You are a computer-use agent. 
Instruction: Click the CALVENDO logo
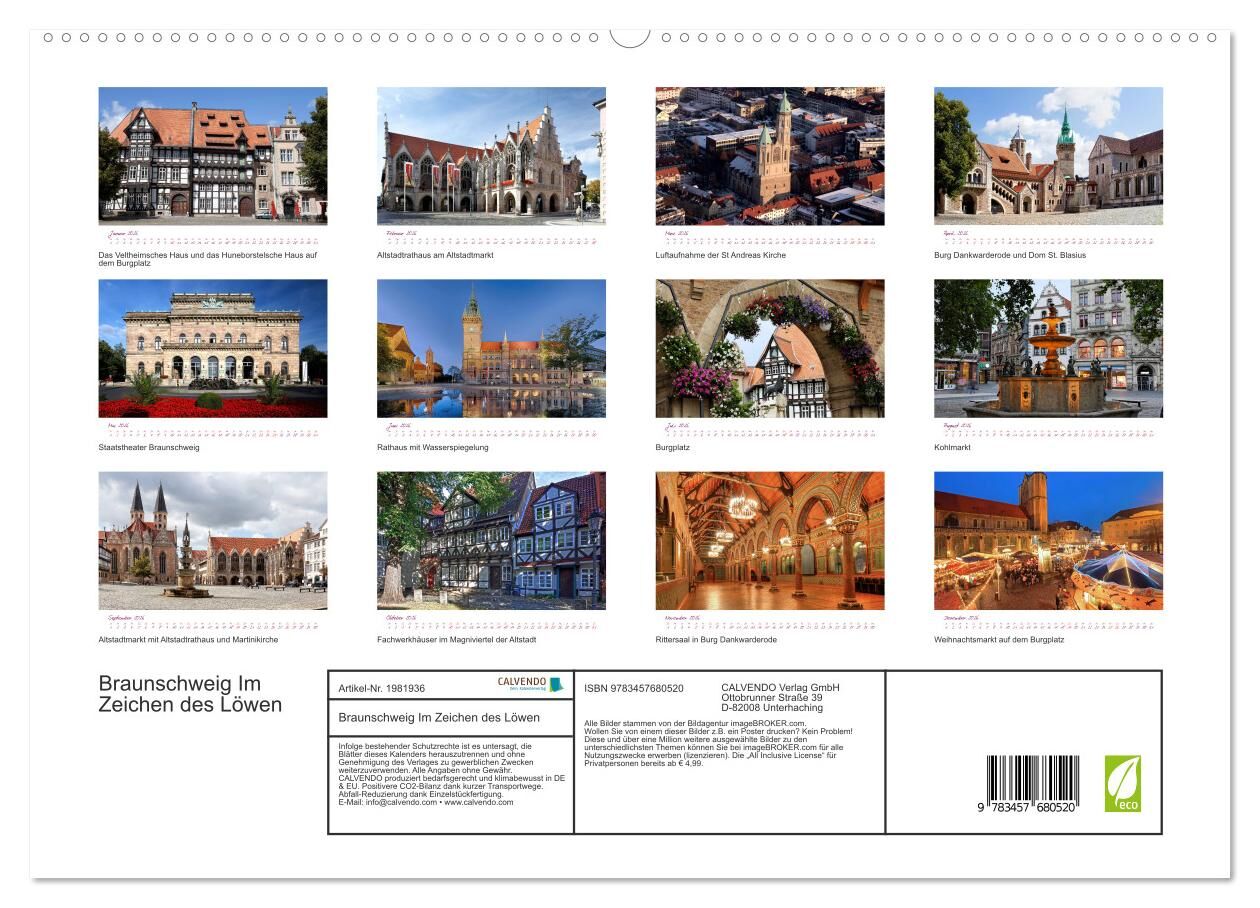(x=531, y=685)
